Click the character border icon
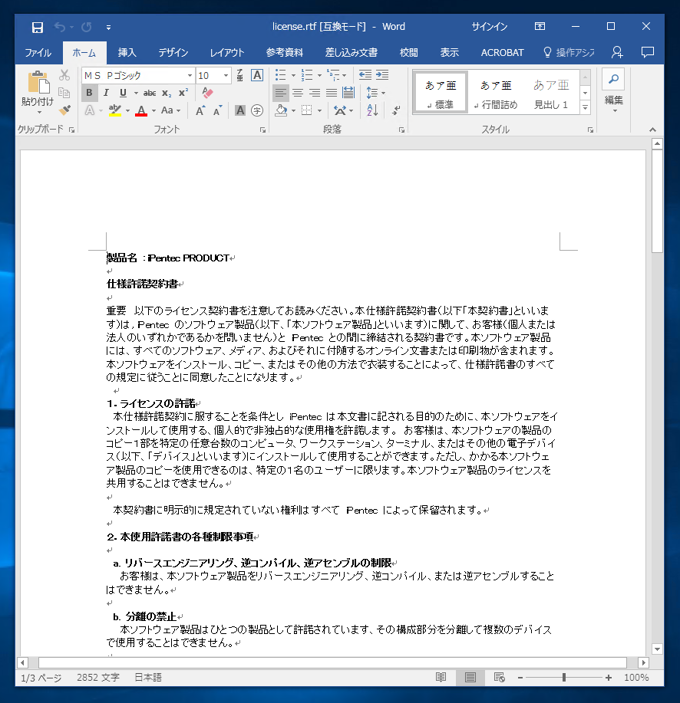680x703 pixels. pos(257,75)
